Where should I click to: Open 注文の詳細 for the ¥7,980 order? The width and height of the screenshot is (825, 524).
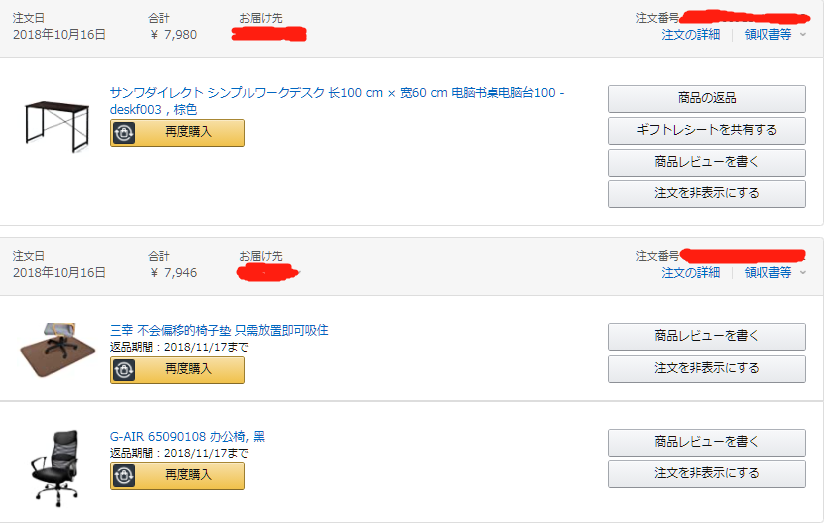pyautogui.click(x=690, y=35)
